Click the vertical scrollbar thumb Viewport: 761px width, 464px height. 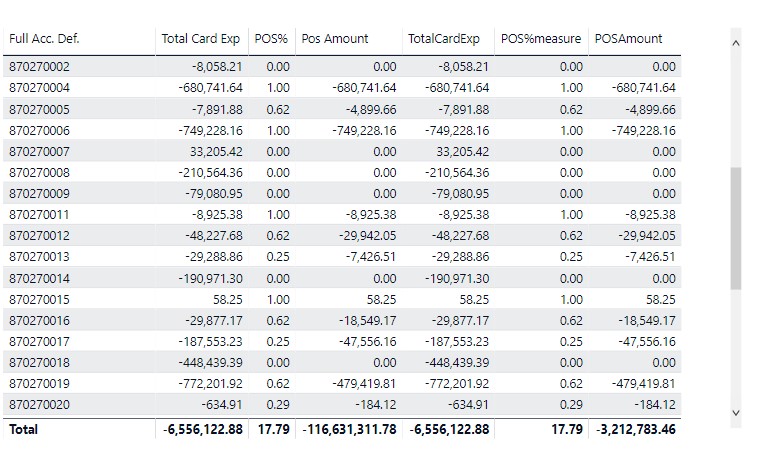pos(736,229)
